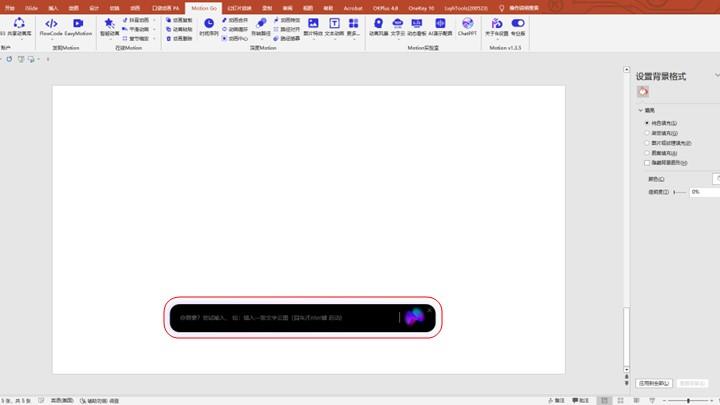Click the vertical scrollbar down arrow
This screenshot has width=720, height=405.
click(x=626, y=369)
